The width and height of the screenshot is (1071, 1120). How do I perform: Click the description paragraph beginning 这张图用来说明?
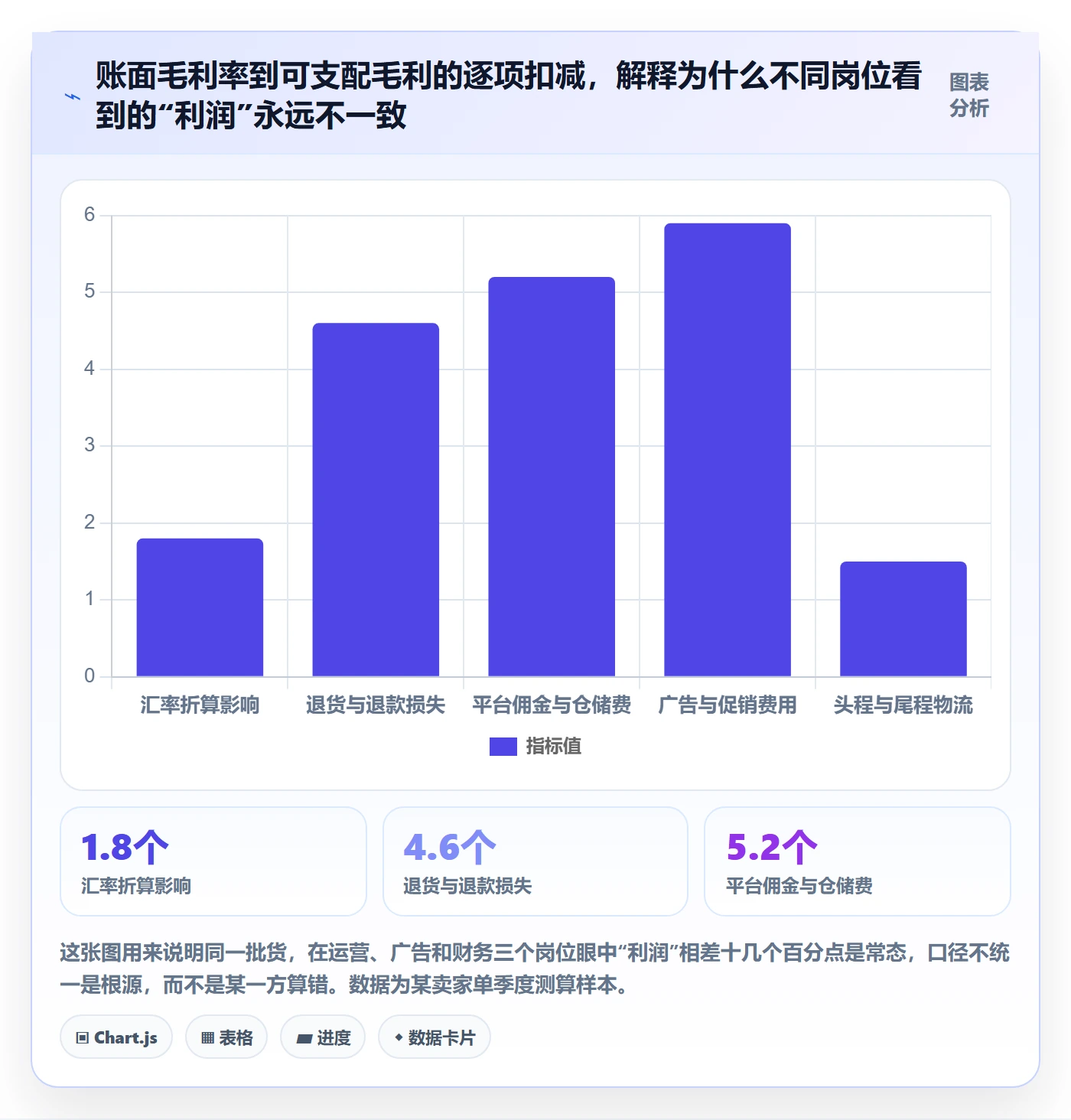tap(535, 969)
